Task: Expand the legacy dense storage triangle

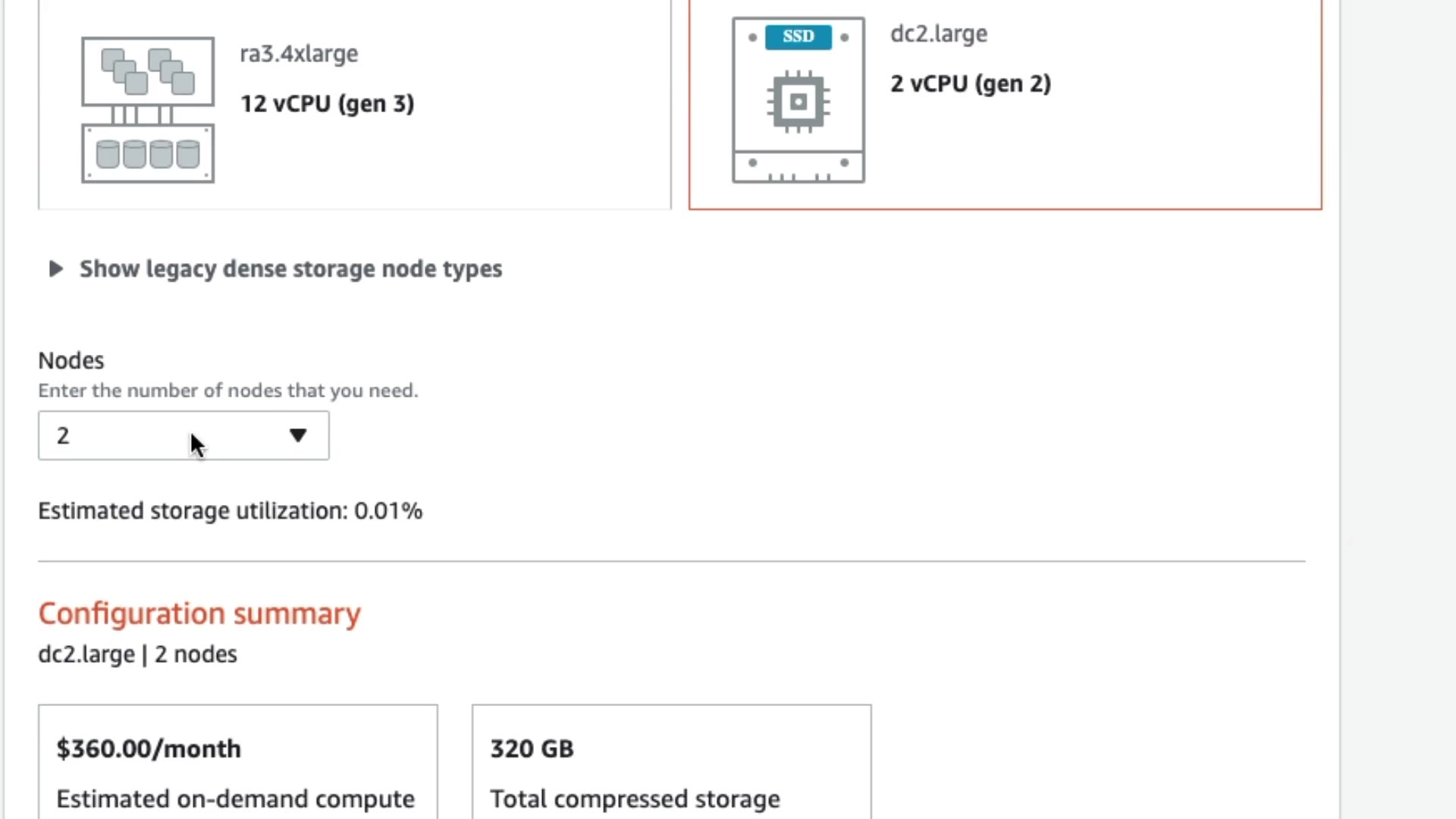Action: point(55,268)
